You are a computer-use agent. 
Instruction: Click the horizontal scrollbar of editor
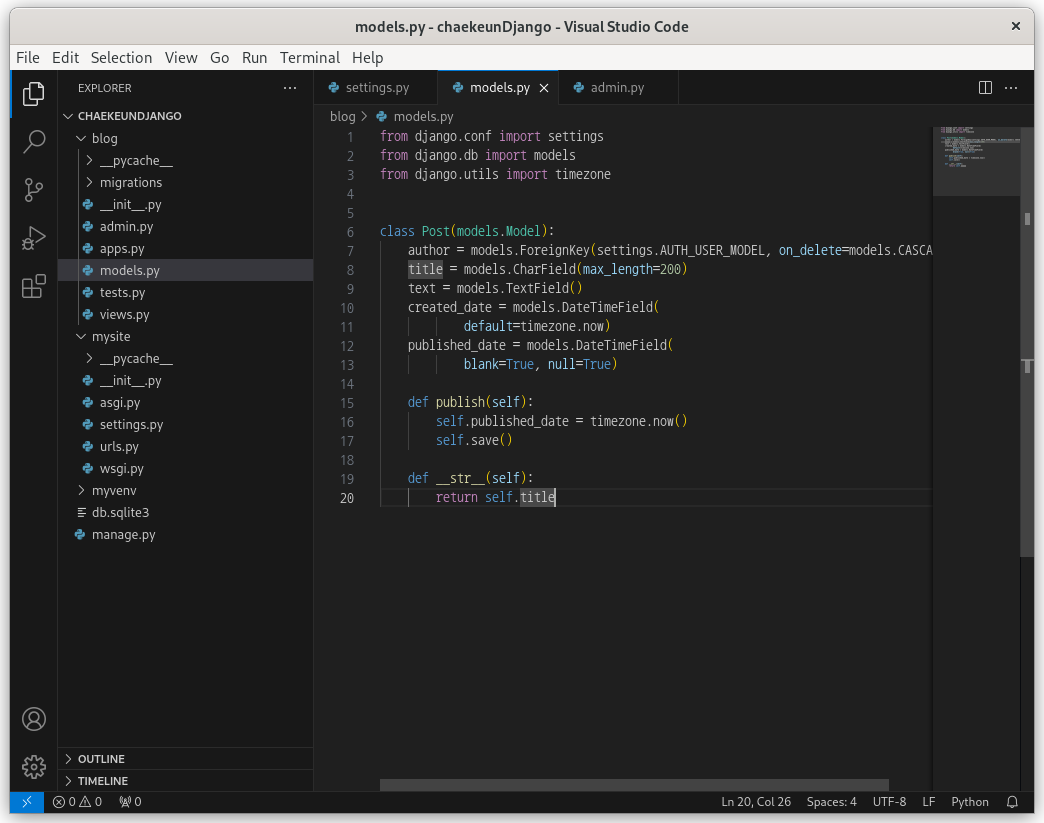634,785
